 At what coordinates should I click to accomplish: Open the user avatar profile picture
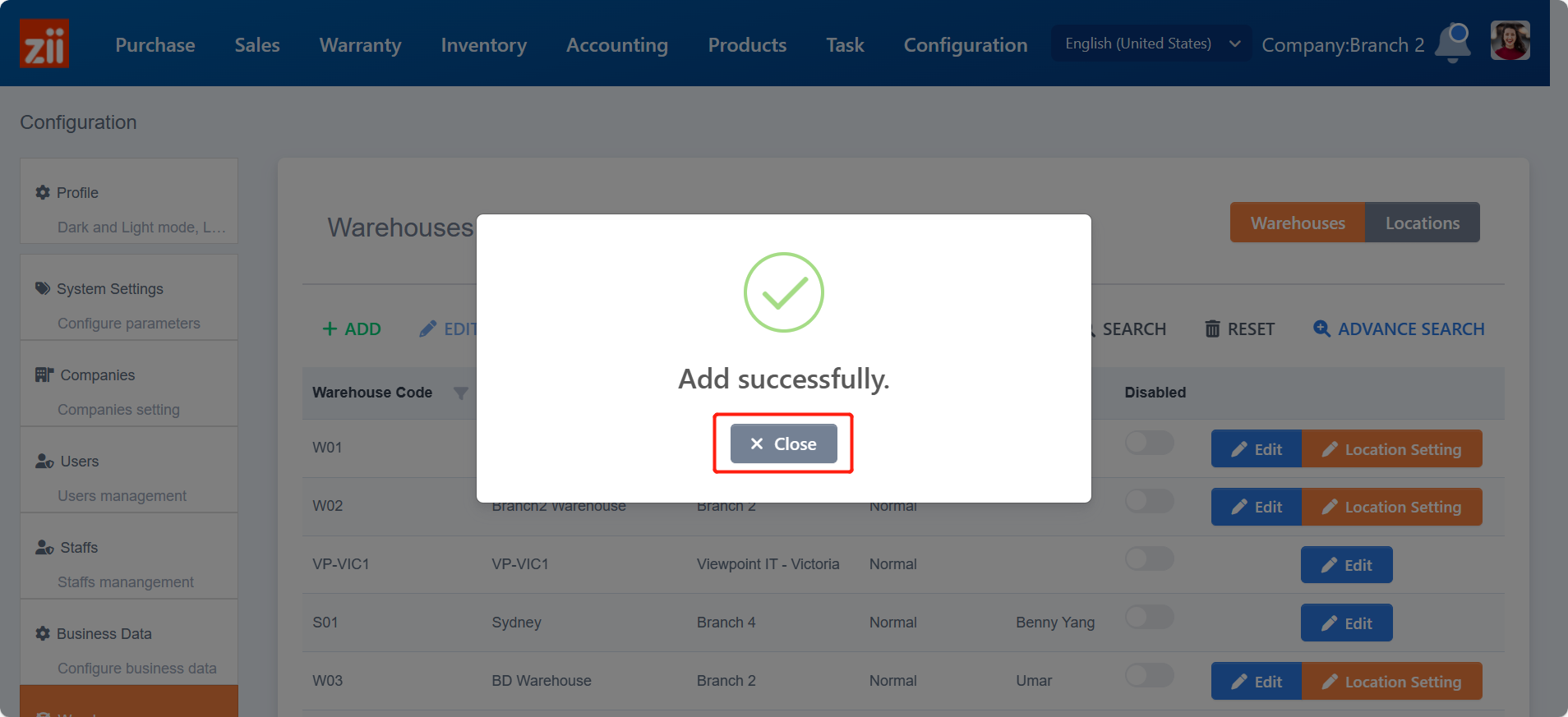[1510, 40]
